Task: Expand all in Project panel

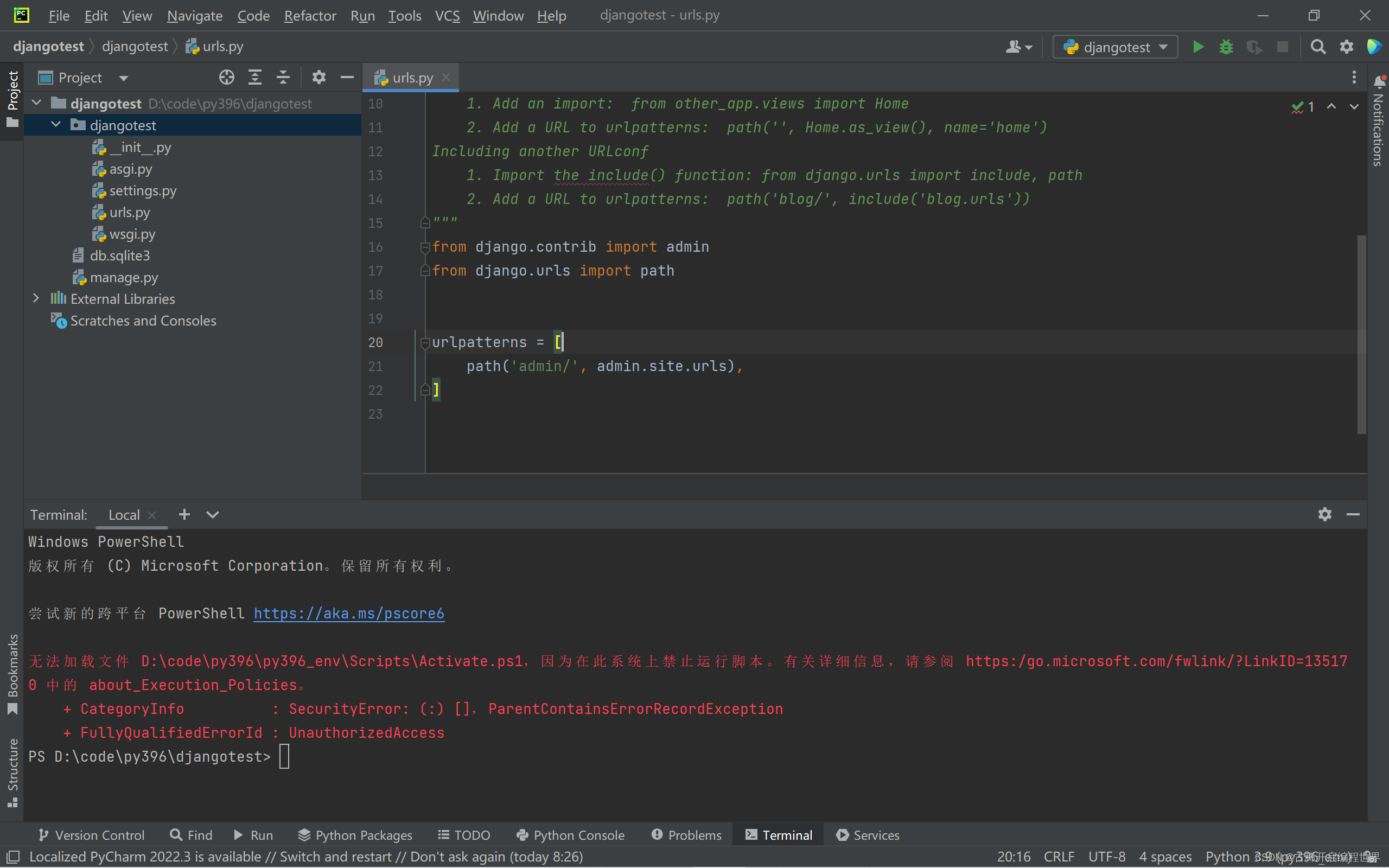Action: 255,77
